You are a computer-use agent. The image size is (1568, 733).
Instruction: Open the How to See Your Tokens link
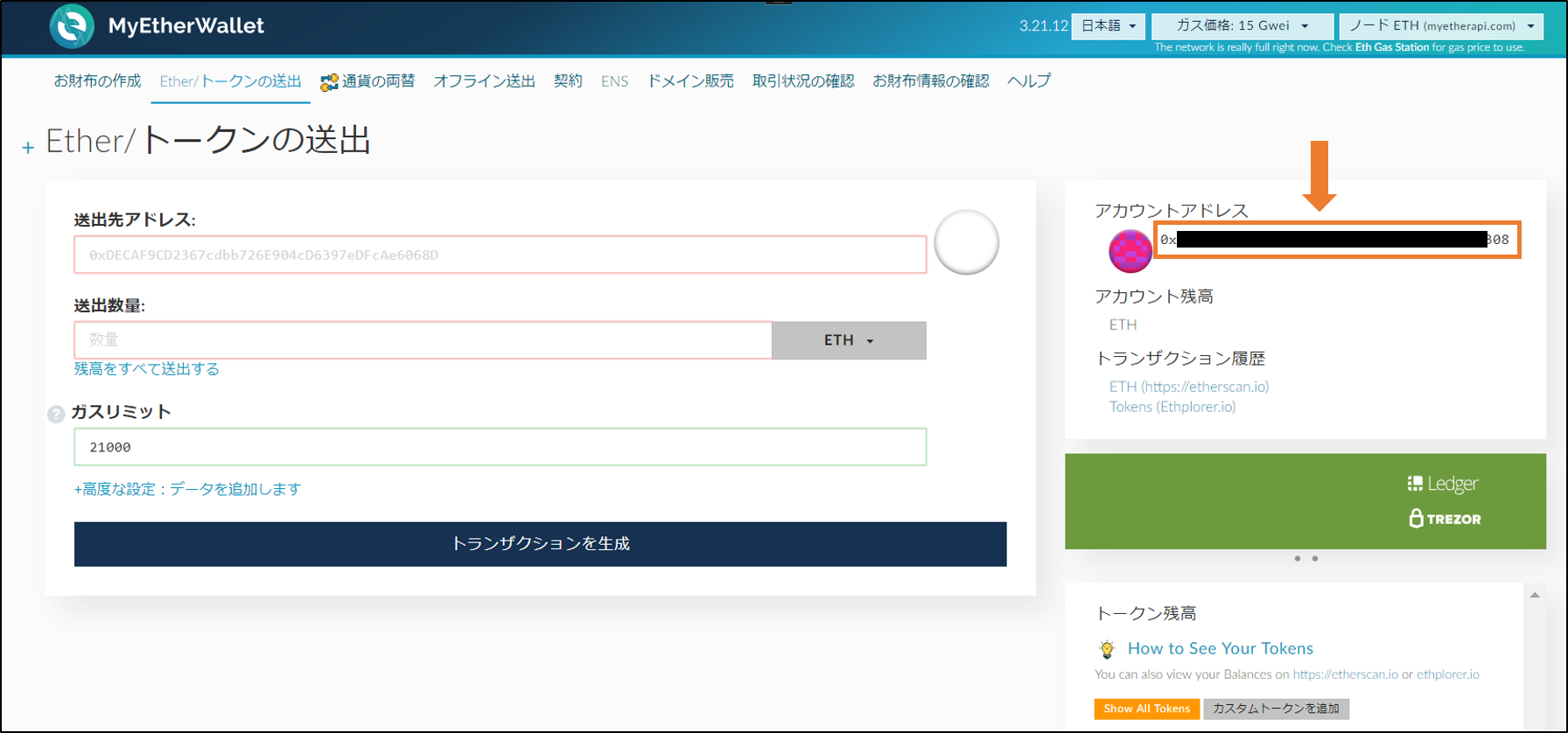tap(1221, 648)
